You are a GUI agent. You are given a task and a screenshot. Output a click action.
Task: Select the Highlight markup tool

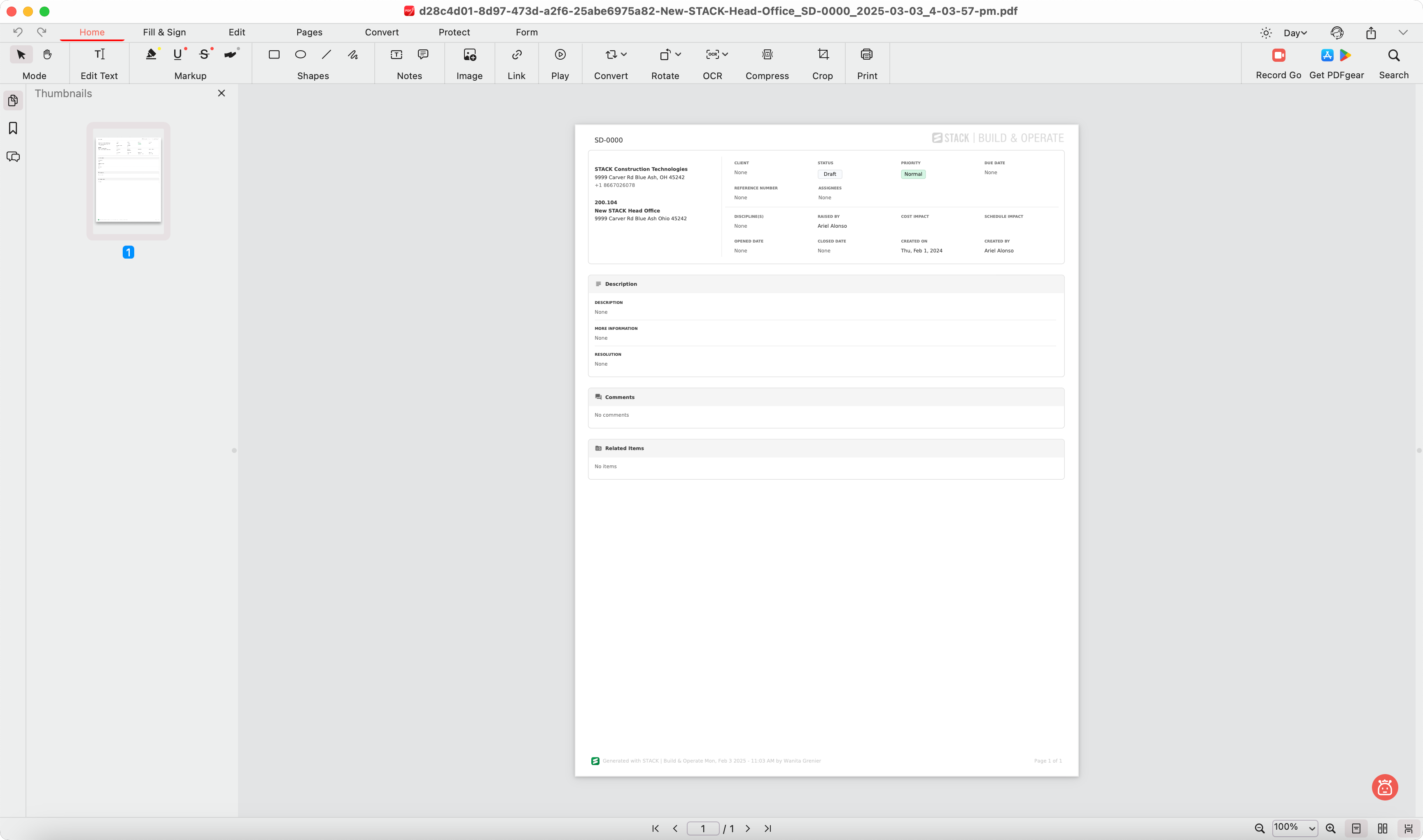tap(151, 54)
